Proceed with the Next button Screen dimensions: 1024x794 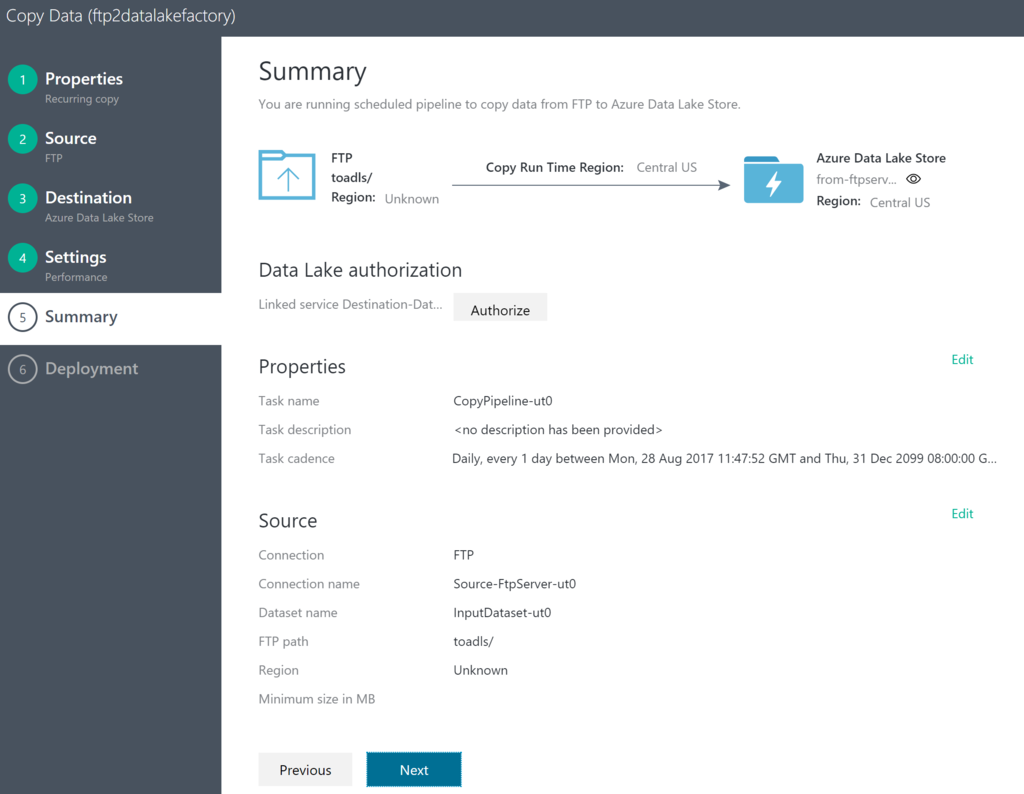click(413, 769)
